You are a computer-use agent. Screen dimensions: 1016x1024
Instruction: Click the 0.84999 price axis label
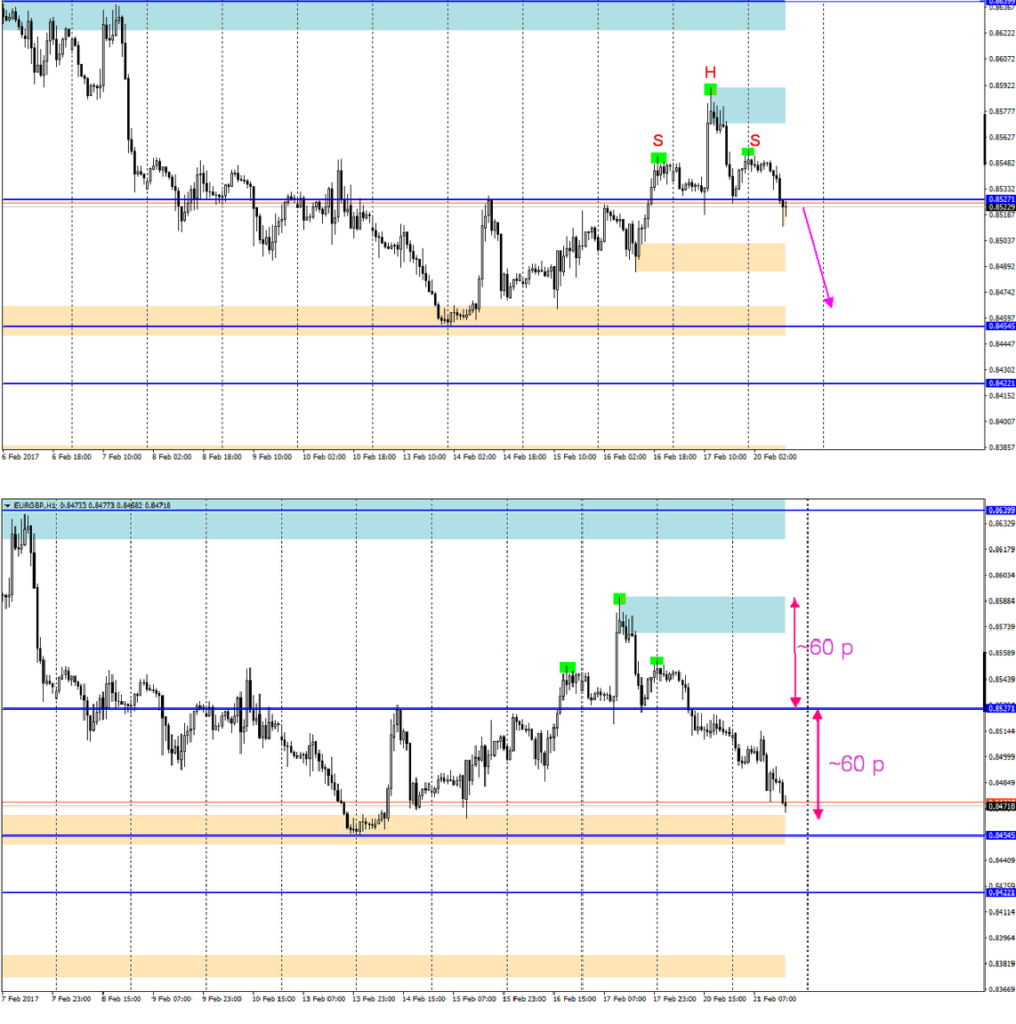[x=1002, y=757]
